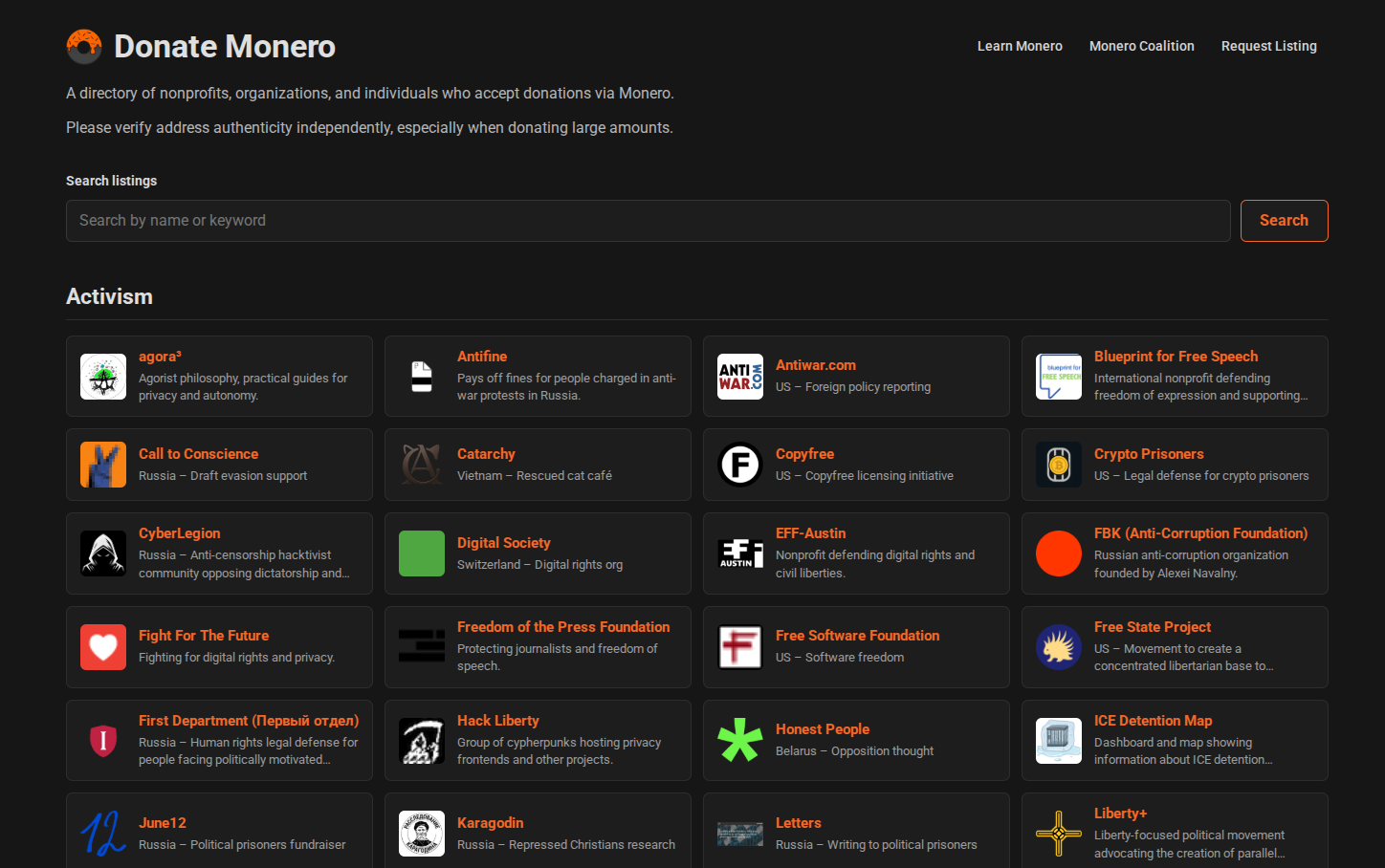Go to Monero Coalition nav link
This screenshot has height=868, width=1385.
tap(1142, 46)
